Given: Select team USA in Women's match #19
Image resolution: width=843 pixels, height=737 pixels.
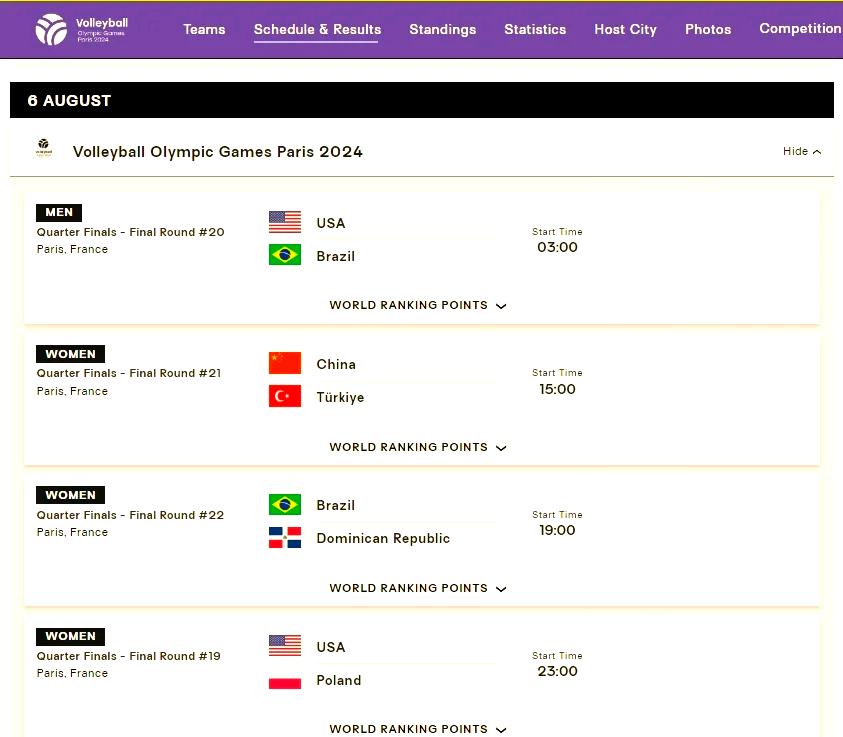Looking at the screenshot, I should (x=331, y=647).
